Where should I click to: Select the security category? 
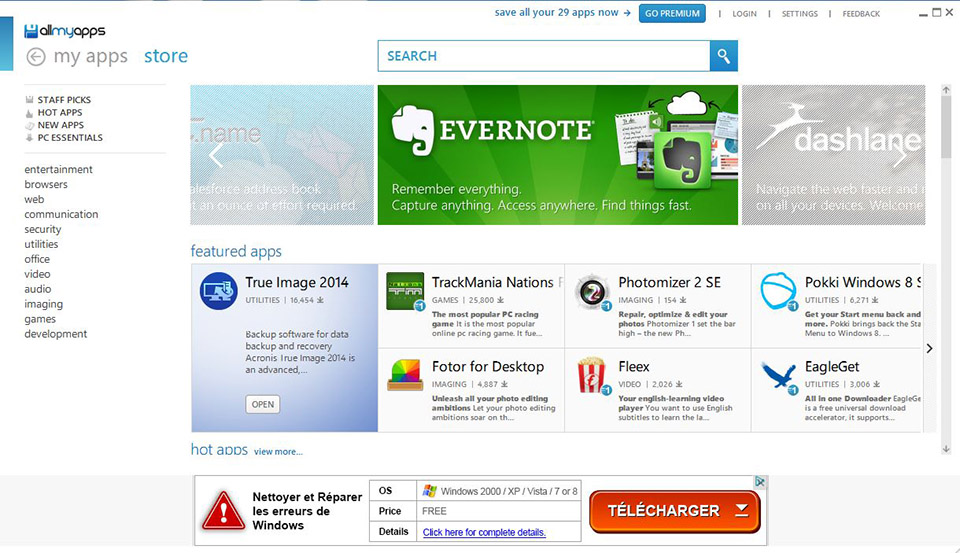point(43,229)
